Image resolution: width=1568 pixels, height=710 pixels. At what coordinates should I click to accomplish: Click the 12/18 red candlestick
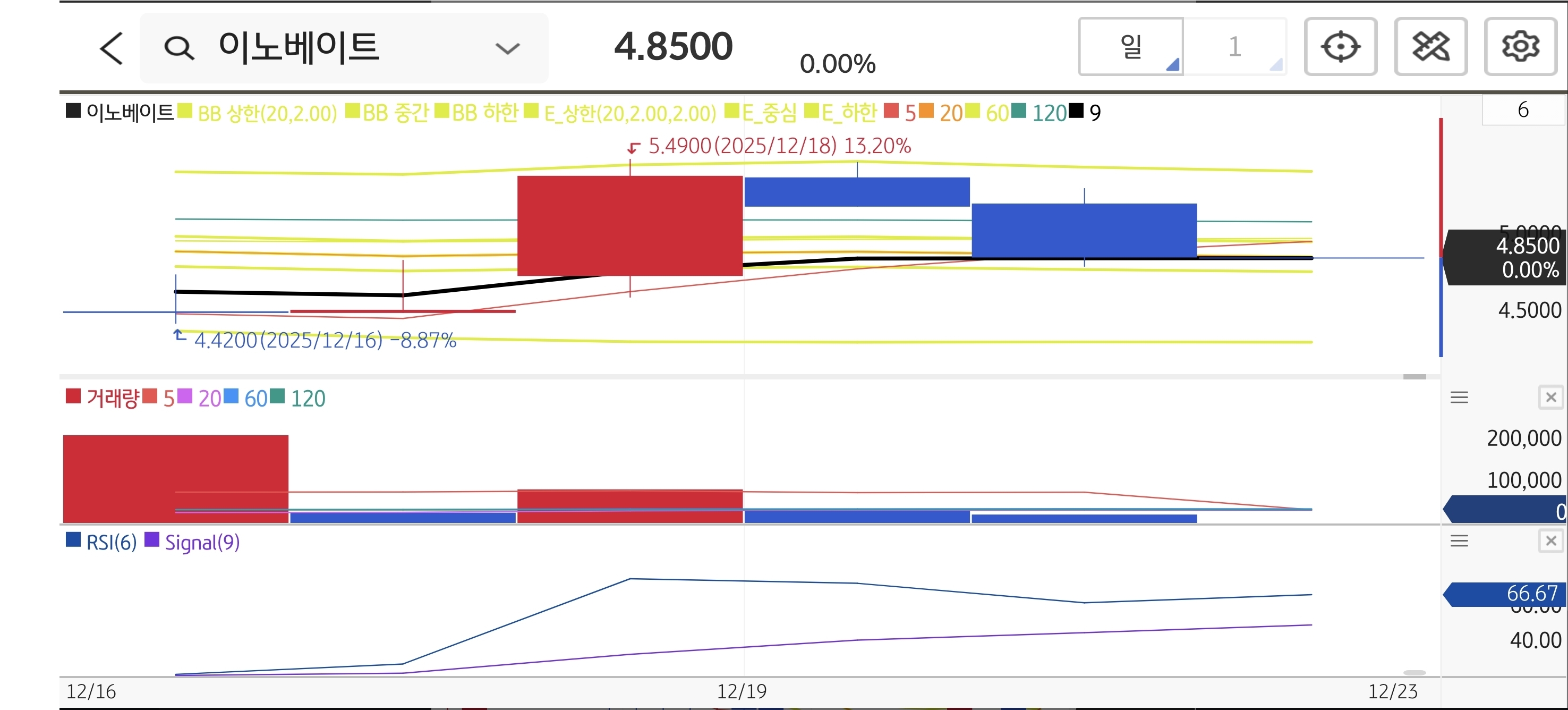coord(629,225)
